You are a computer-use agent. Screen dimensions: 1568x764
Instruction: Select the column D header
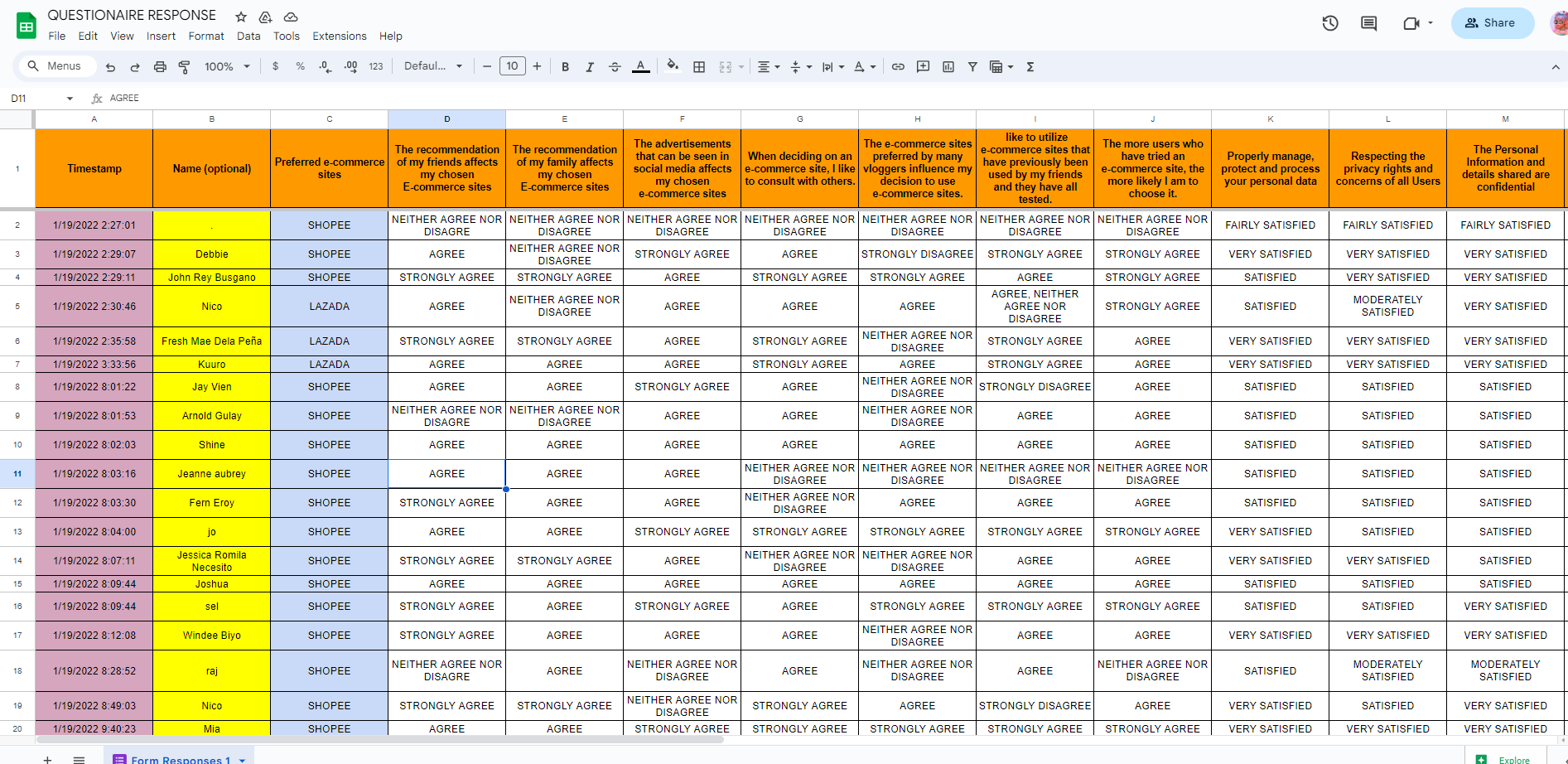click(x=447, y=119)
